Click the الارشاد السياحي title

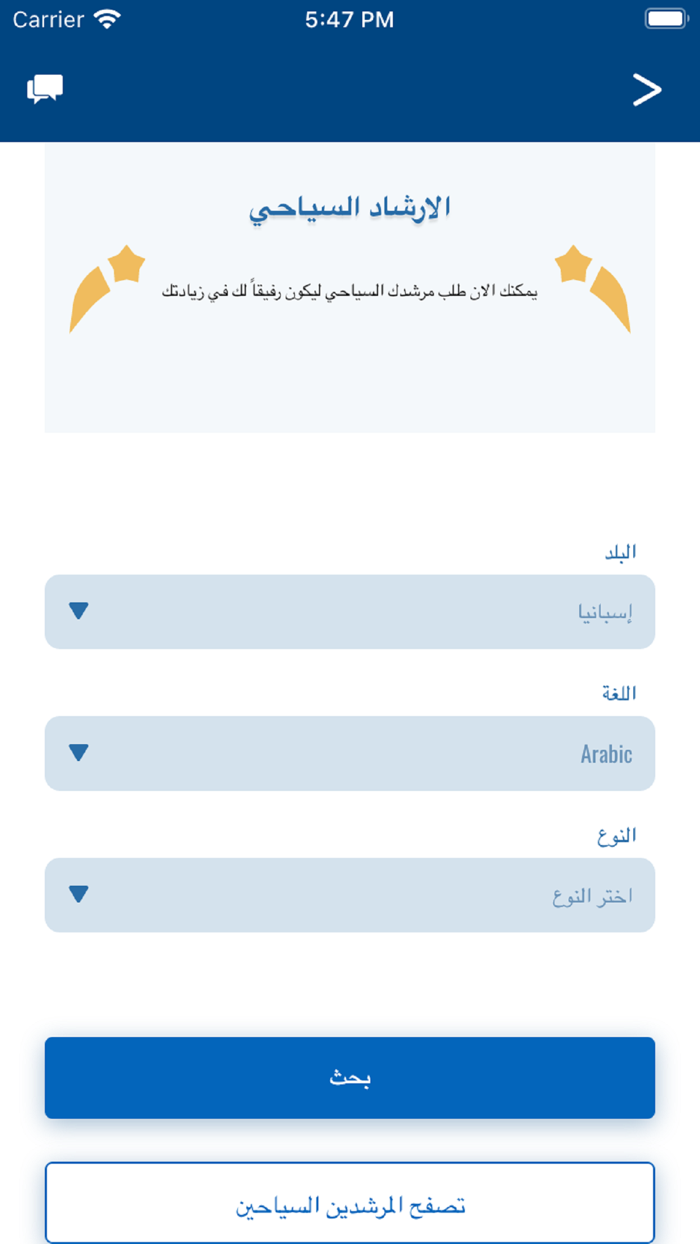coord(350,207)
